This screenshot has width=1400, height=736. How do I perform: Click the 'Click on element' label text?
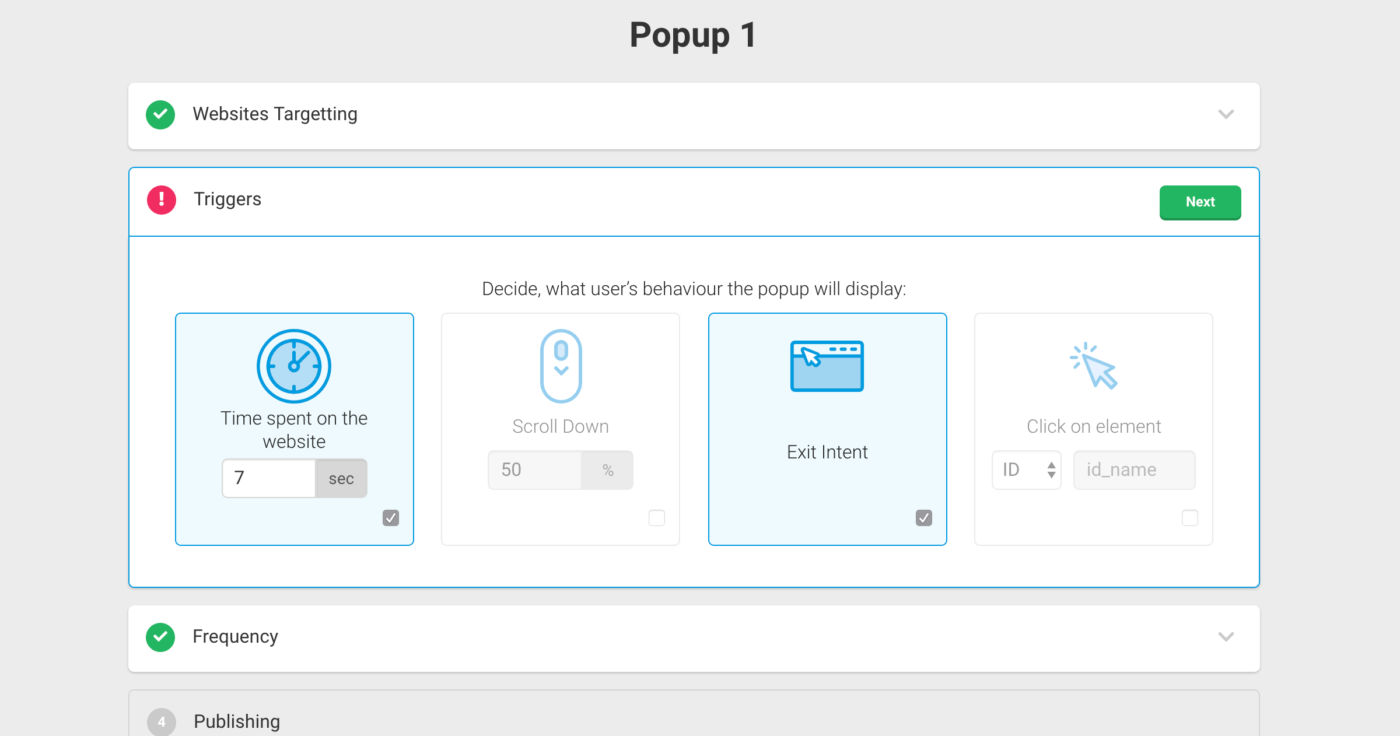coord(1094,426)
